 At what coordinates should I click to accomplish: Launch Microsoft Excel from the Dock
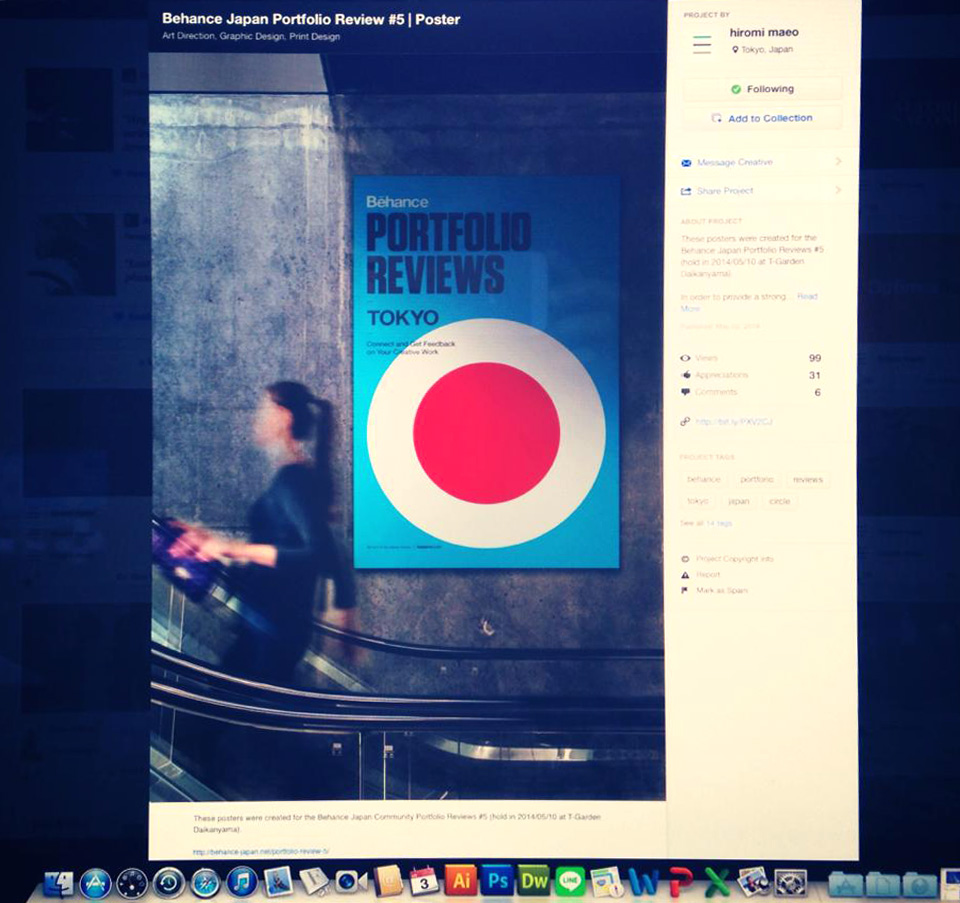[717, 882]
